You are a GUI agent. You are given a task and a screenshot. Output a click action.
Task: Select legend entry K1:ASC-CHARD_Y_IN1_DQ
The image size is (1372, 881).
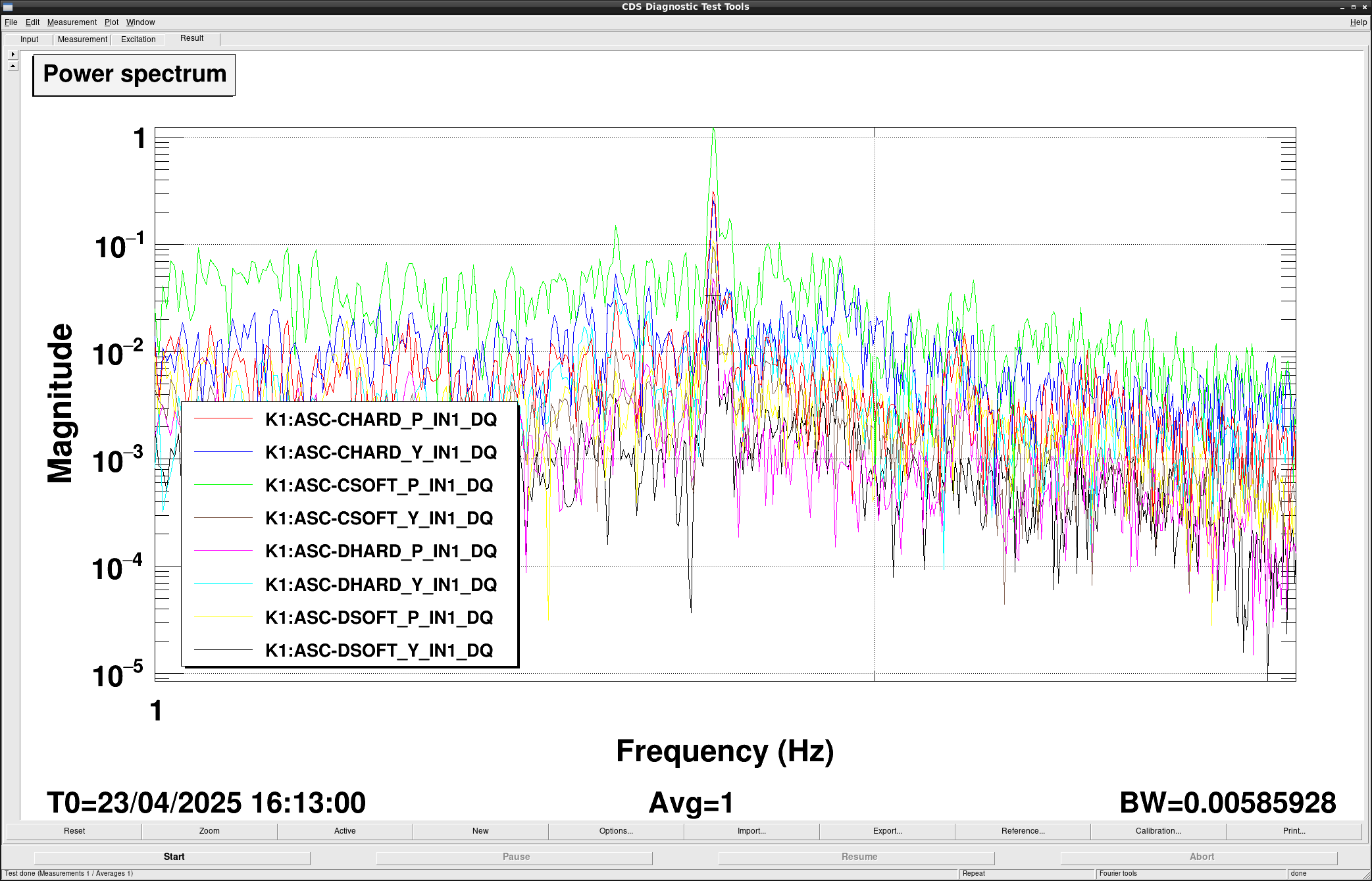[381, 453]
